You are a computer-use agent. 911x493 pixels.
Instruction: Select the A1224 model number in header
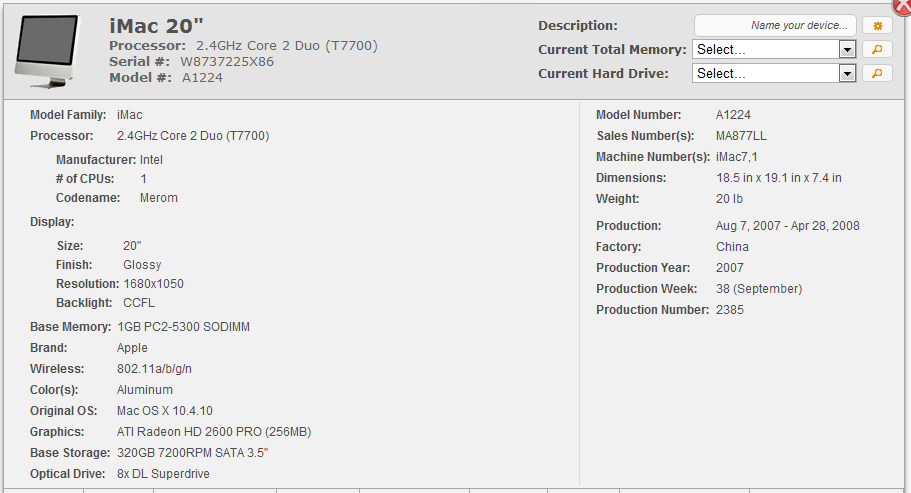click(202, 78)
